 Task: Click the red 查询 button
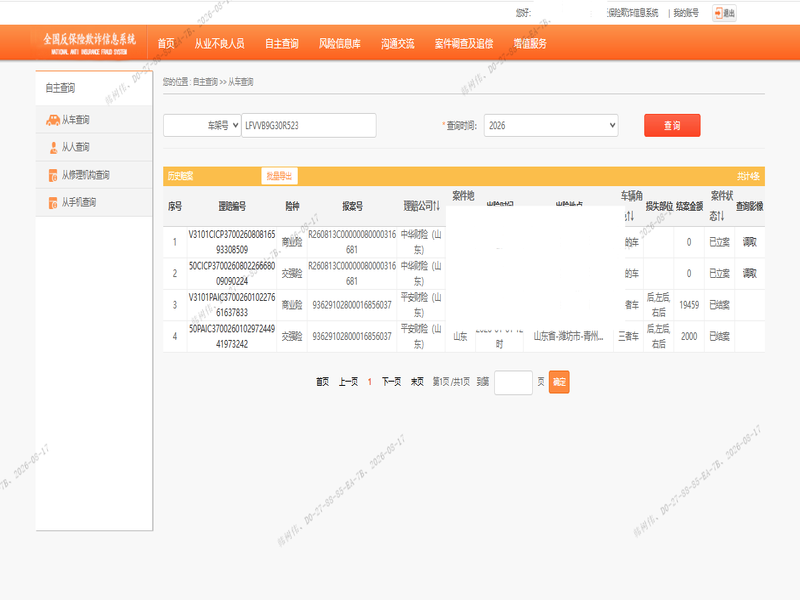click(672, 126)
